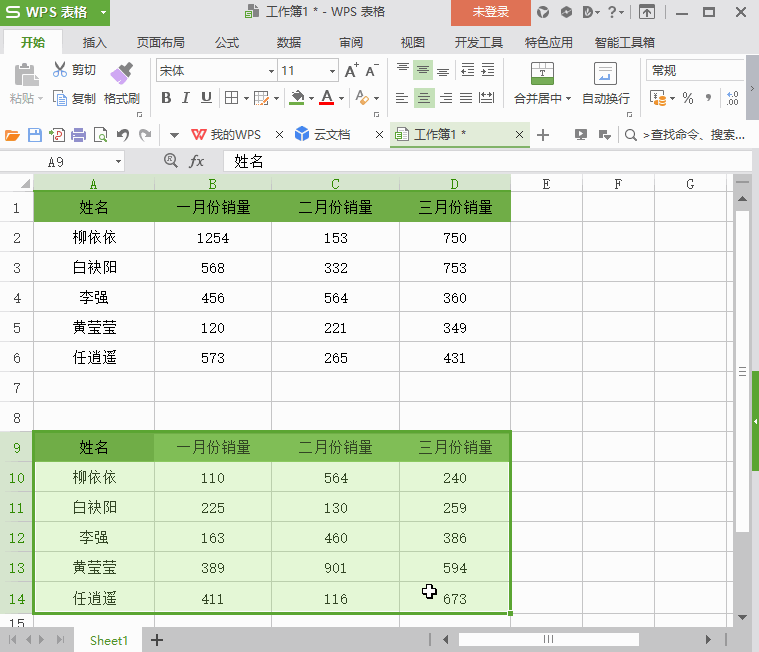
Task: Switch to the 数据 tab
Action: point(289,43)
